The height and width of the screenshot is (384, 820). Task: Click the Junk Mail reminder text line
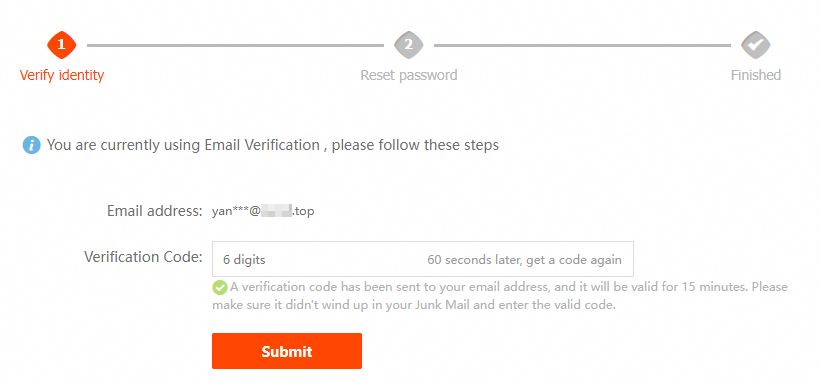click(x=414, y=304)
